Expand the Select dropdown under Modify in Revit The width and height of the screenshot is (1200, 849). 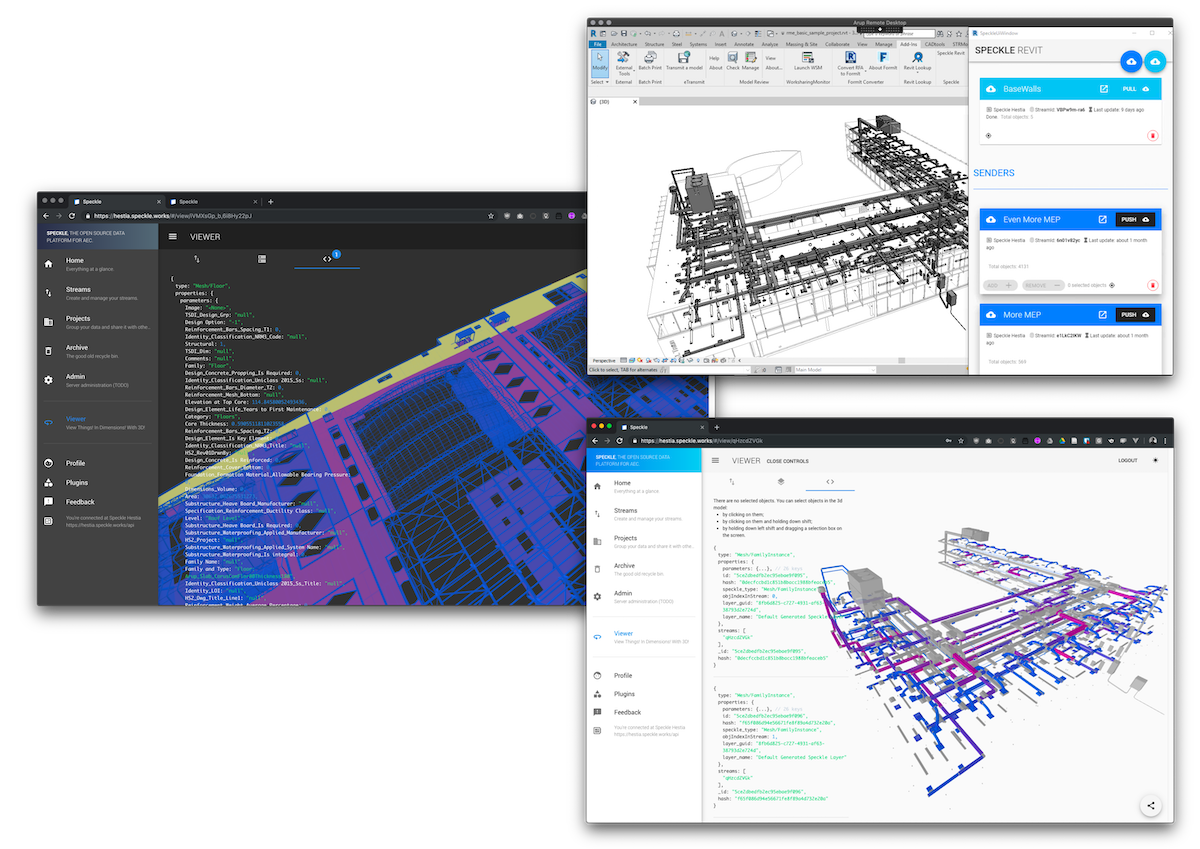coord(600,82)
